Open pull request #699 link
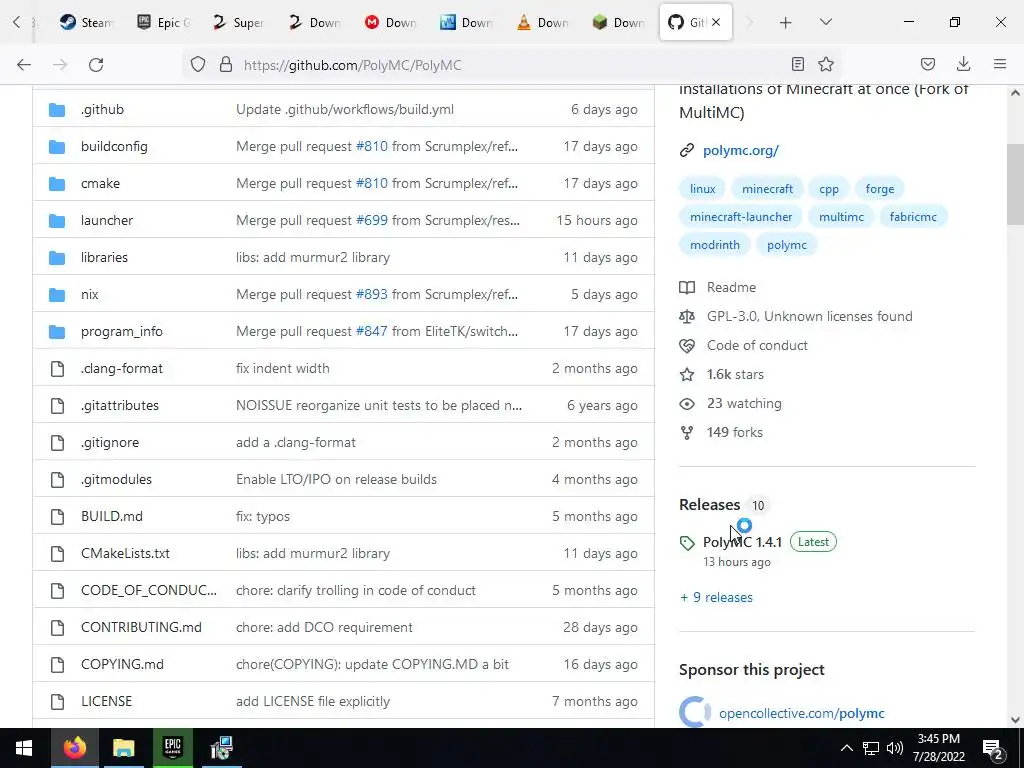1024x768 pixels. pos(372,220)
